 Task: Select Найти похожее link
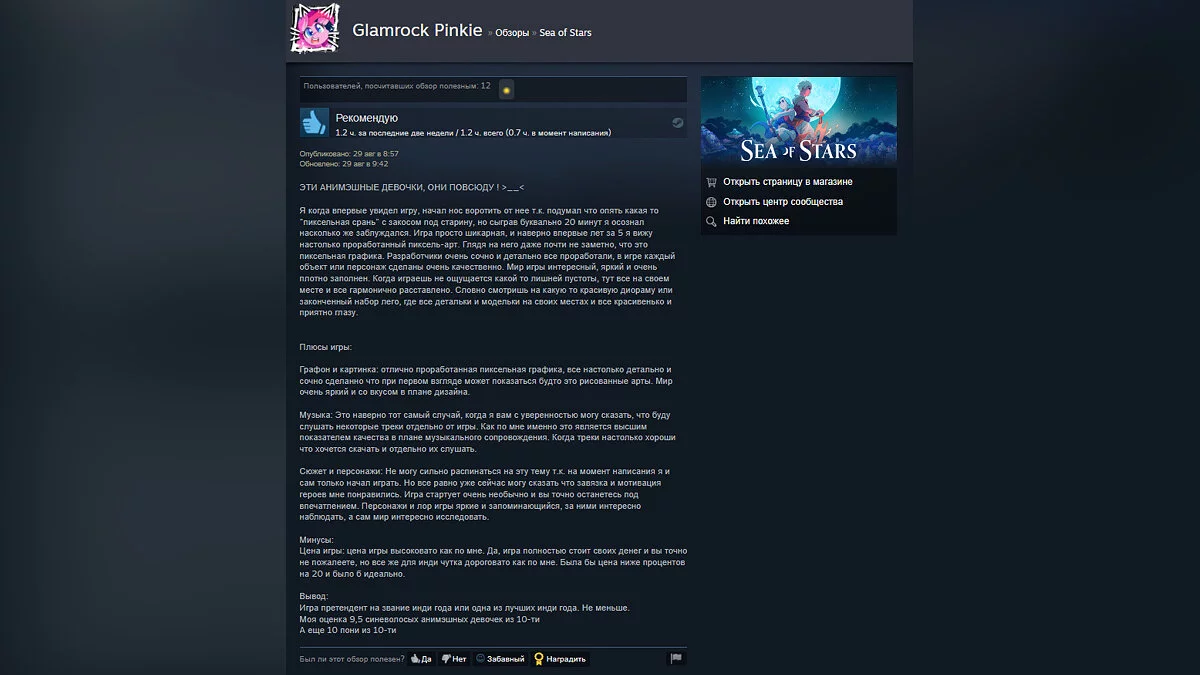[756, 221]
